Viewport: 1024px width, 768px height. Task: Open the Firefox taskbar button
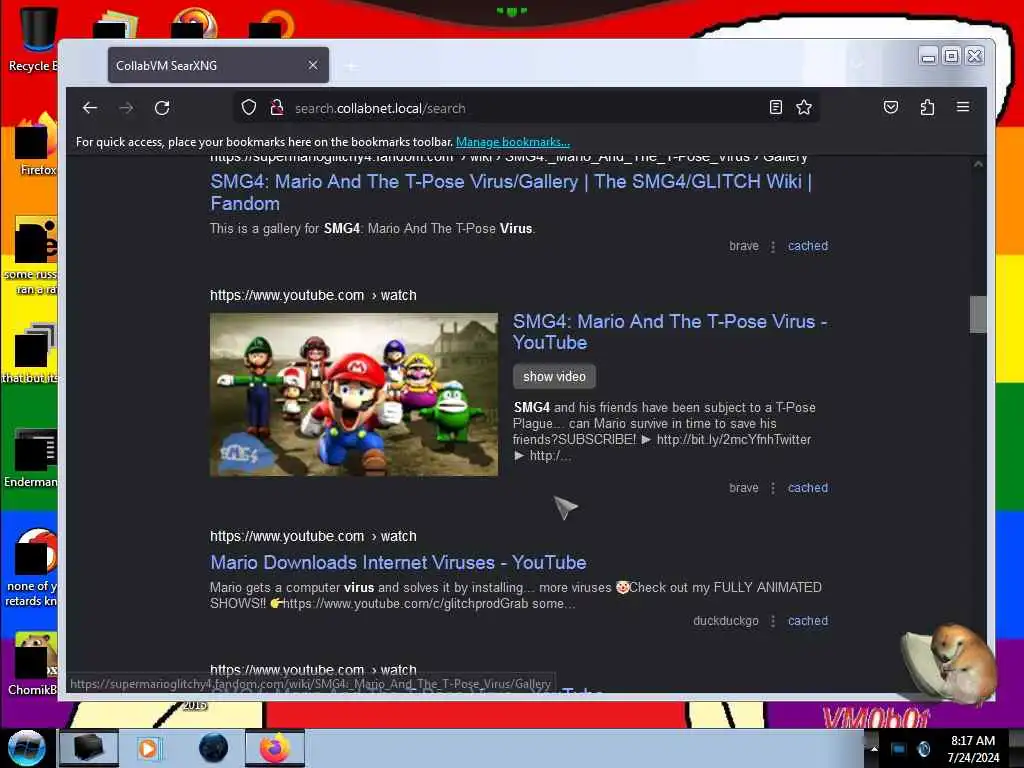[275, 748]
